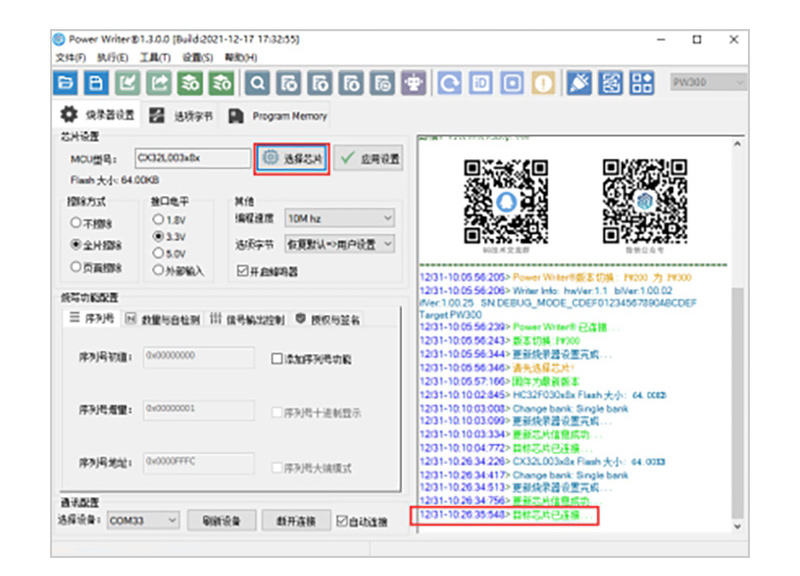Click the magnifier search toolbar icon
The image size is (800, 576).
tap(257, 83)
